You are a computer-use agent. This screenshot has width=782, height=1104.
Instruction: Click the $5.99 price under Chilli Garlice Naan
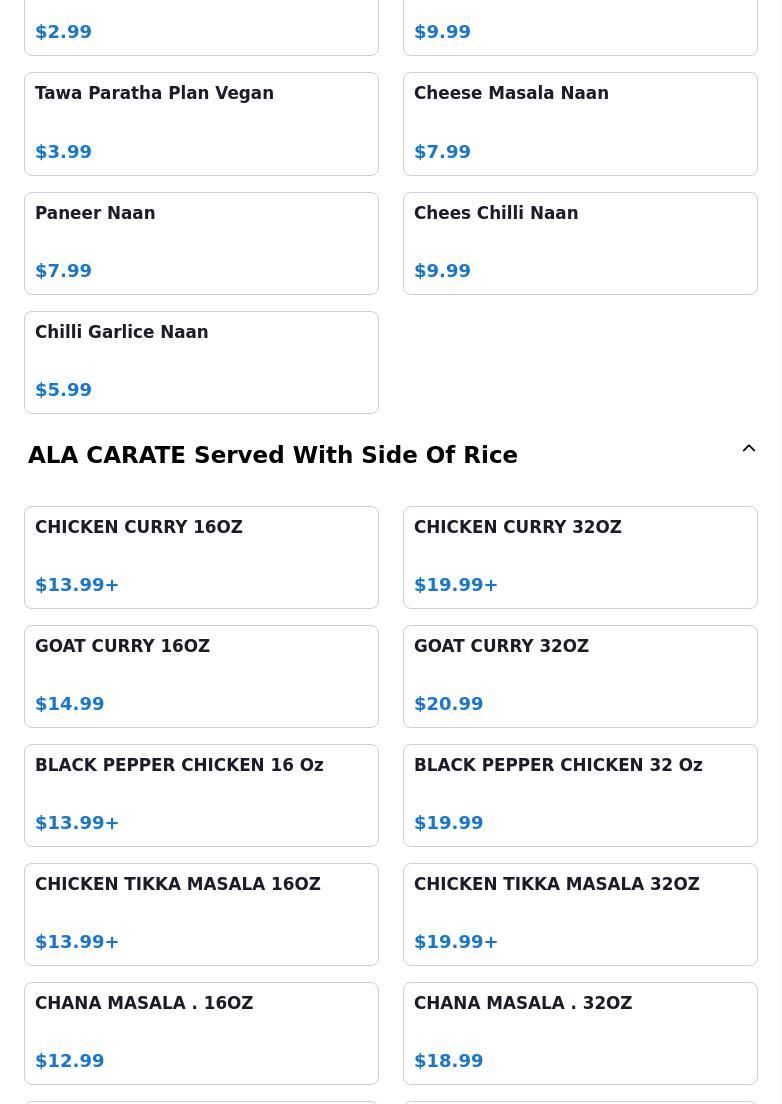pyautogui.click(x=64, y=390)
